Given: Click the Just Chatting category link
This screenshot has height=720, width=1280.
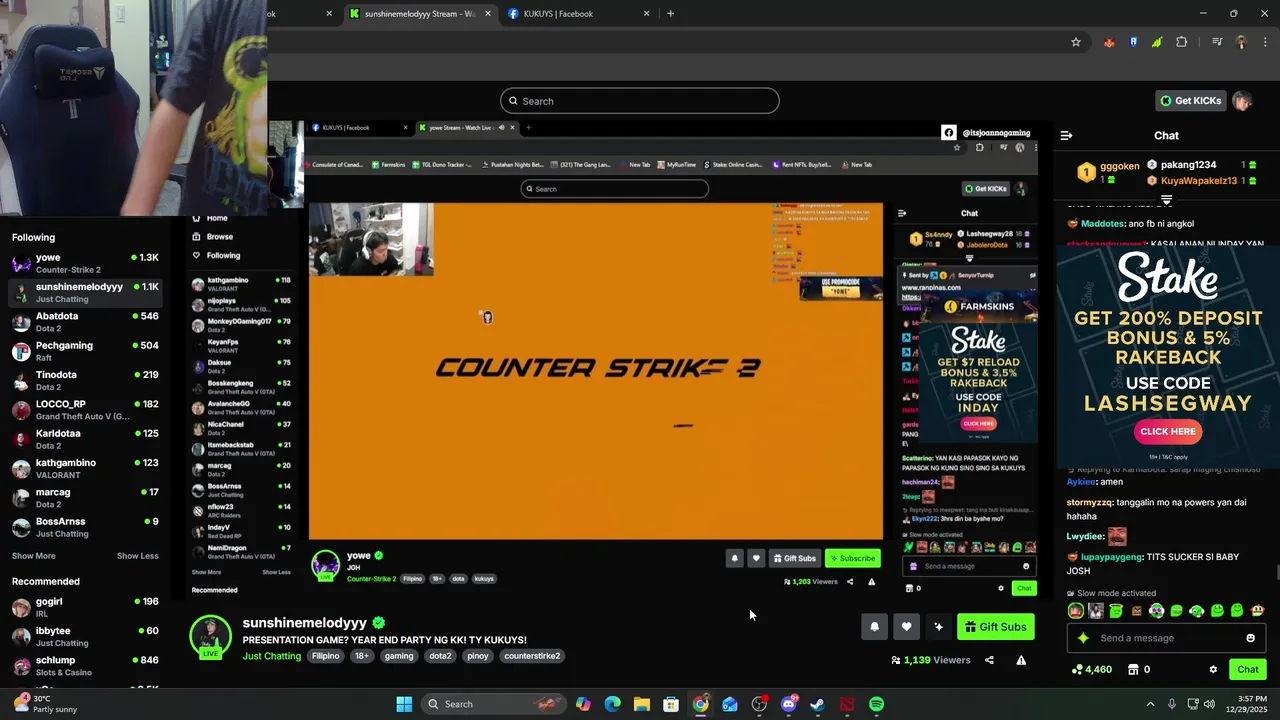Looking at the screenshot, I should pos(272,656).
